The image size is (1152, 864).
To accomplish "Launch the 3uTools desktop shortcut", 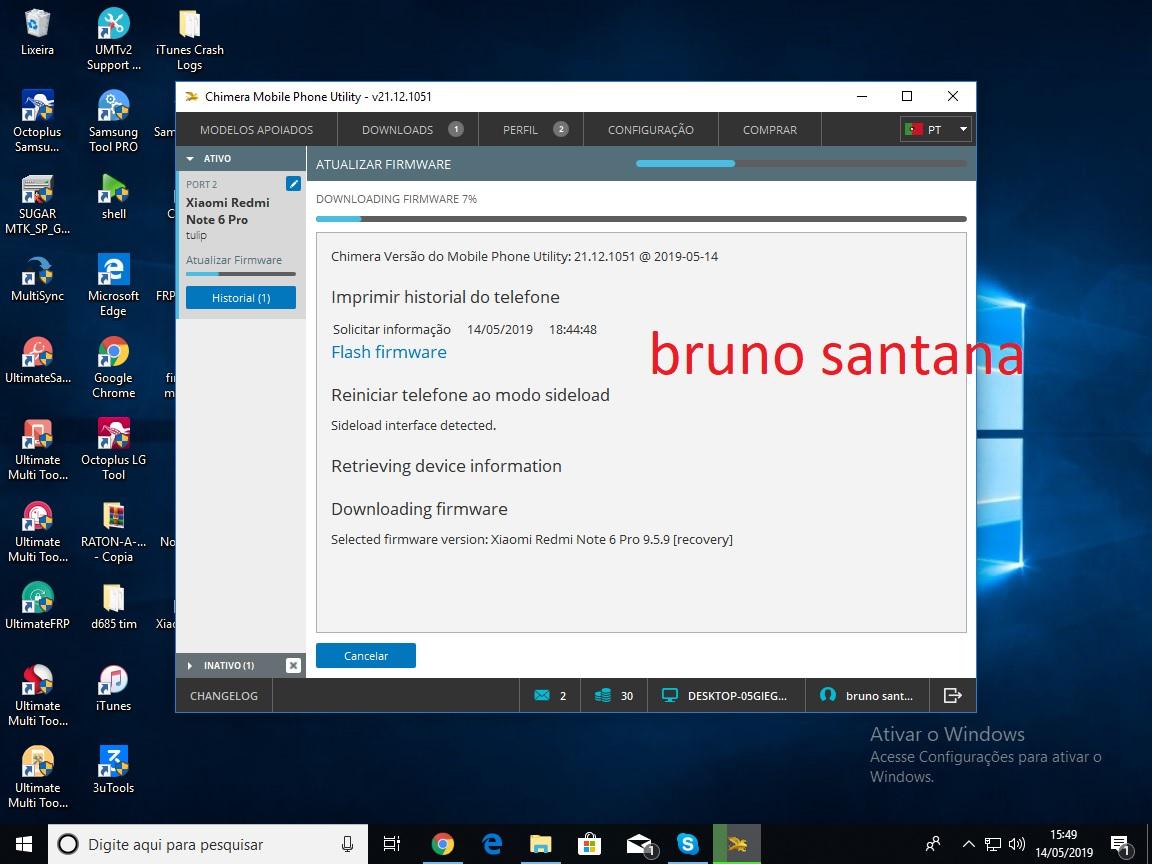I will click(x=113, y=771).
